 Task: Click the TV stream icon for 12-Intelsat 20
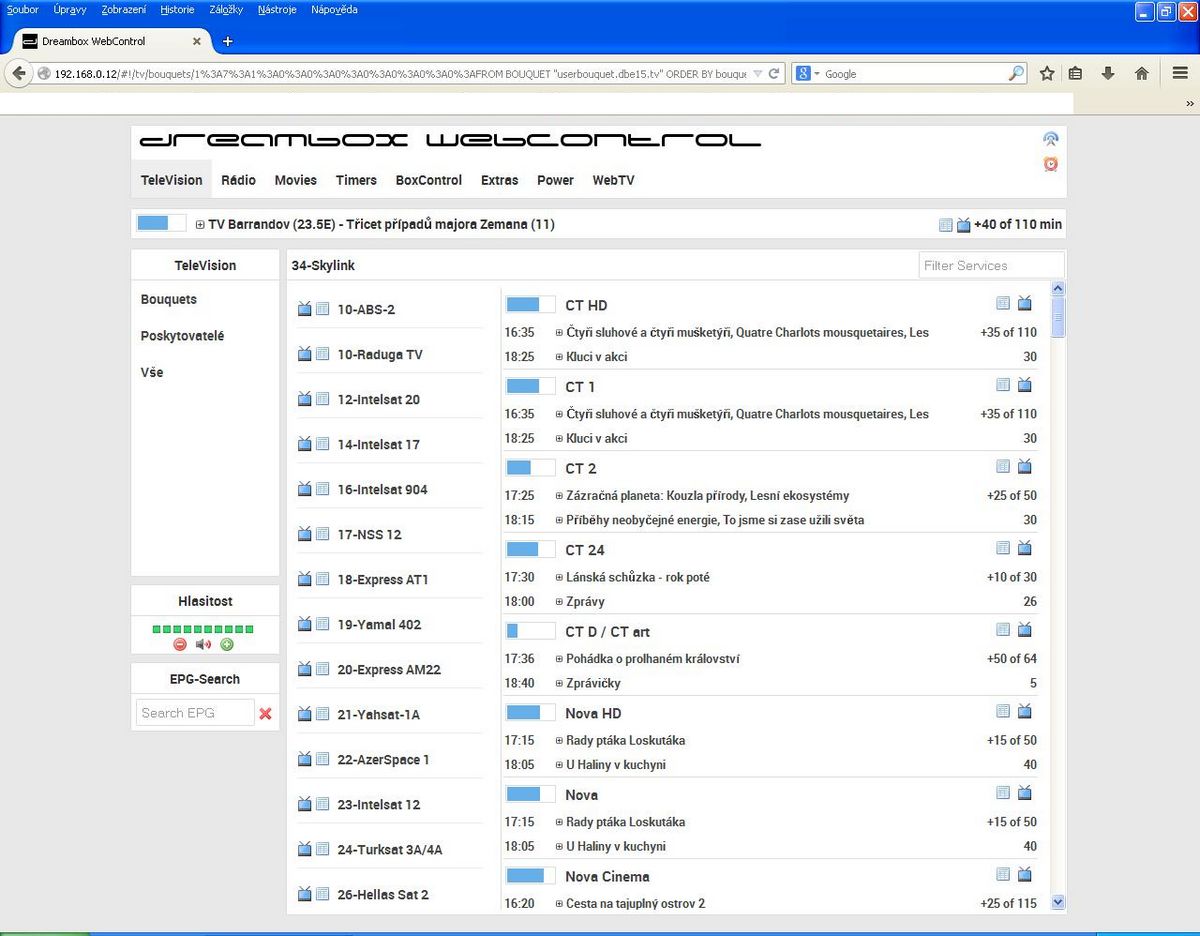coord(305,399)
